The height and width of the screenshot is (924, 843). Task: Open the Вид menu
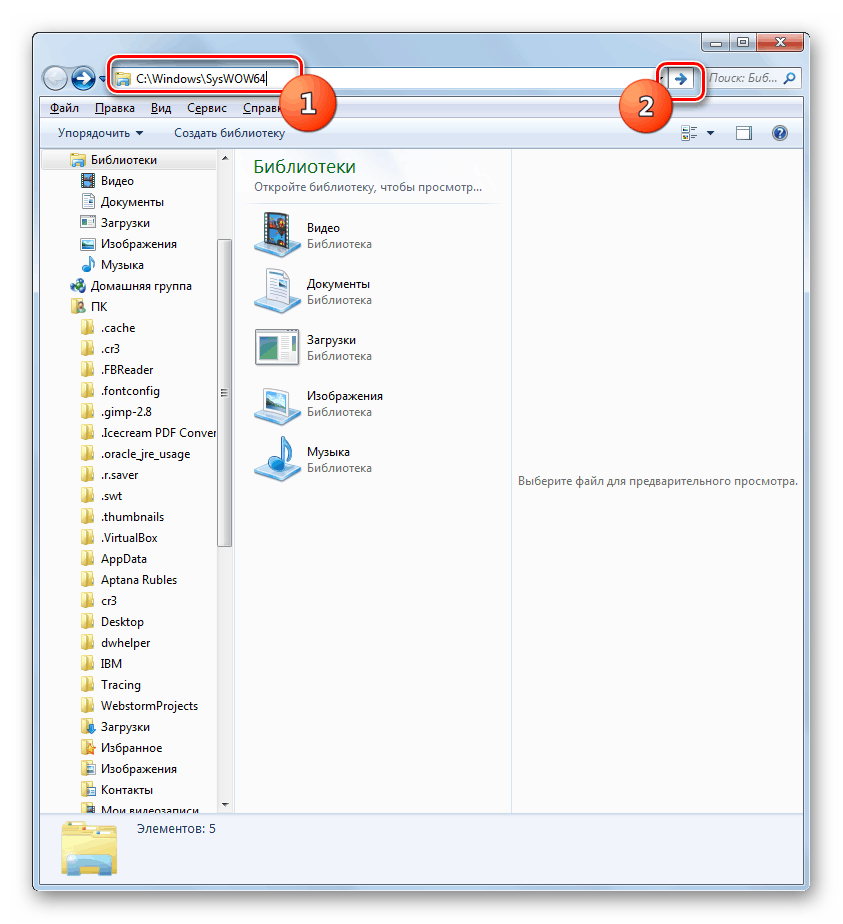click(x=161, y=108)
